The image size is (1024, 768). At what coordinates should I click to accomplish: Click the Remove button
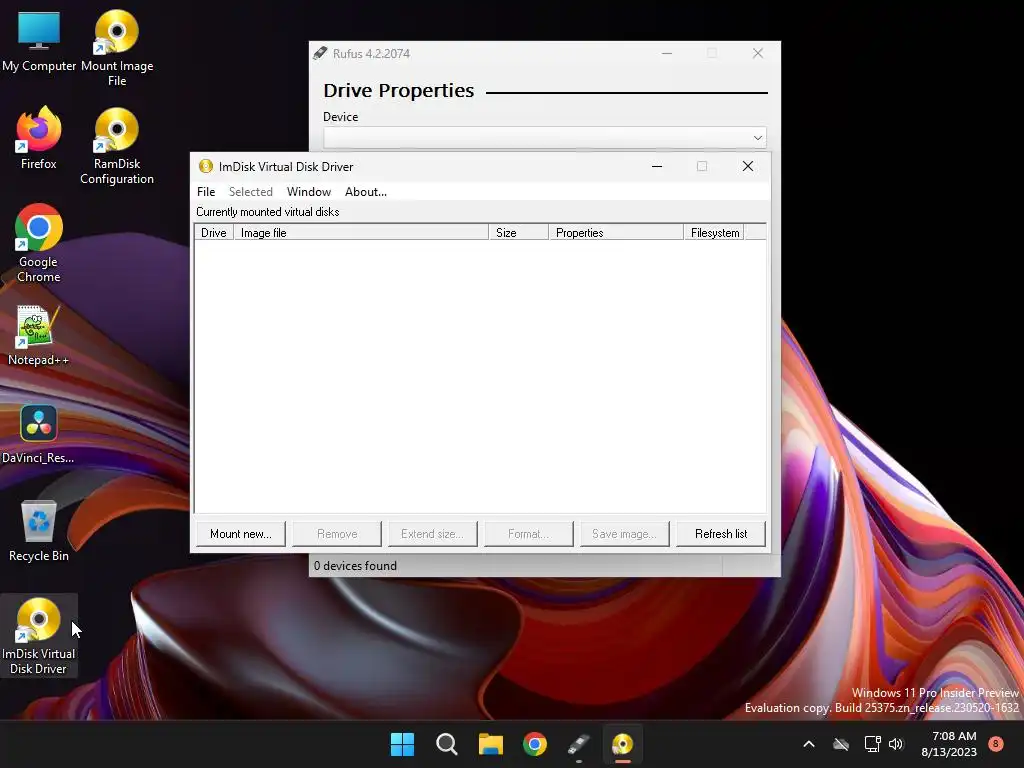point(337,534)
